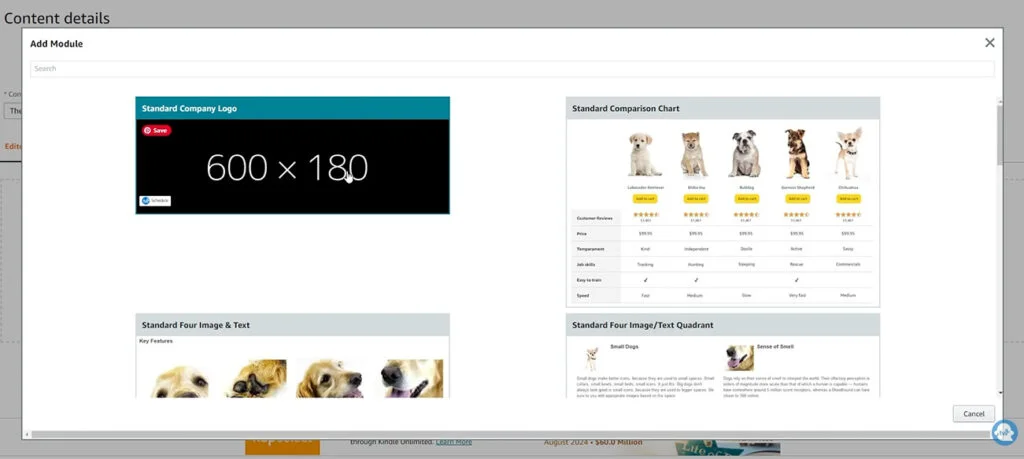This screenshot has height=459, width=1024.
Task: Click the scroll-down arrow of module list
Action: coord(1000,393)
